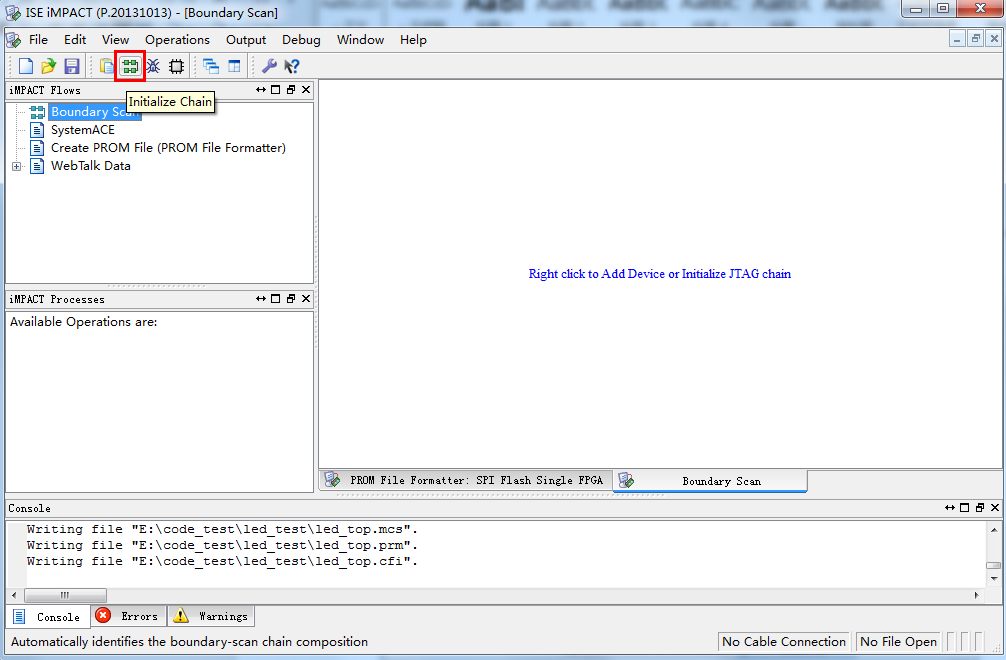Float the iMPACT Processes panel
Viewport: 1006px width, 660px height.
[x=291, y=299]
